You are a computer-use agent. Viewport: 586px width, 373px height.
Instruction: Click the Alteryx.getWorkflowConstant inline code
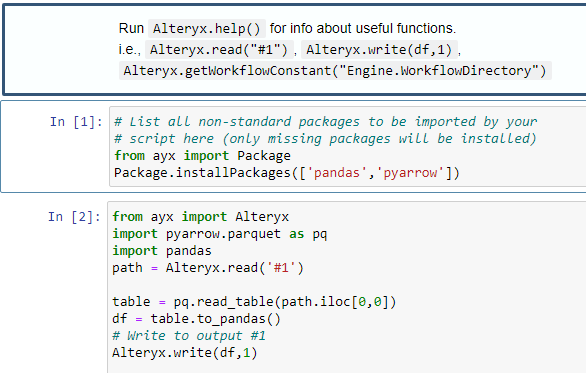point(335,70)
